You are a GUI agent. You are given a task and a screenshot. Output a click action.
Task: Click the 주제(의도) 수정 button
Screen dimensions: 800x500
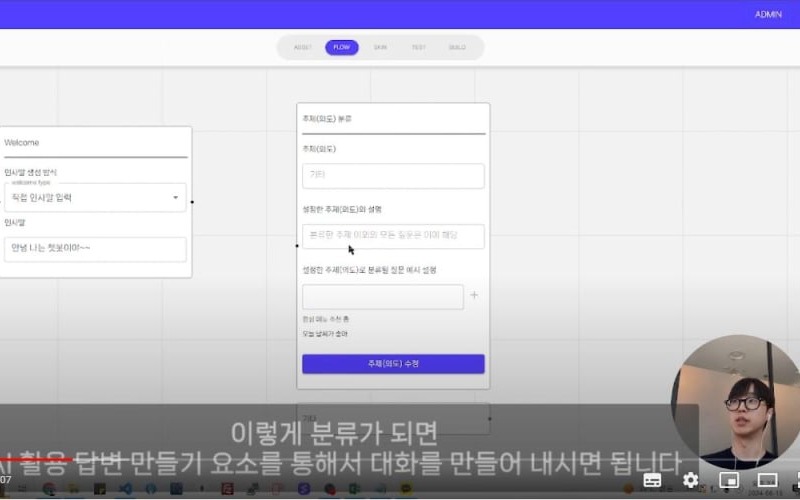coord(393,364)
